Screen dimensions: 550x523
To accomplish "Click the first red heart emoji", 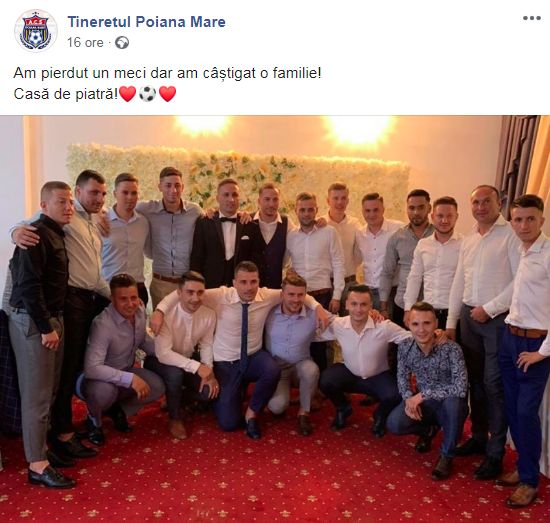I will tap(127, 94).
